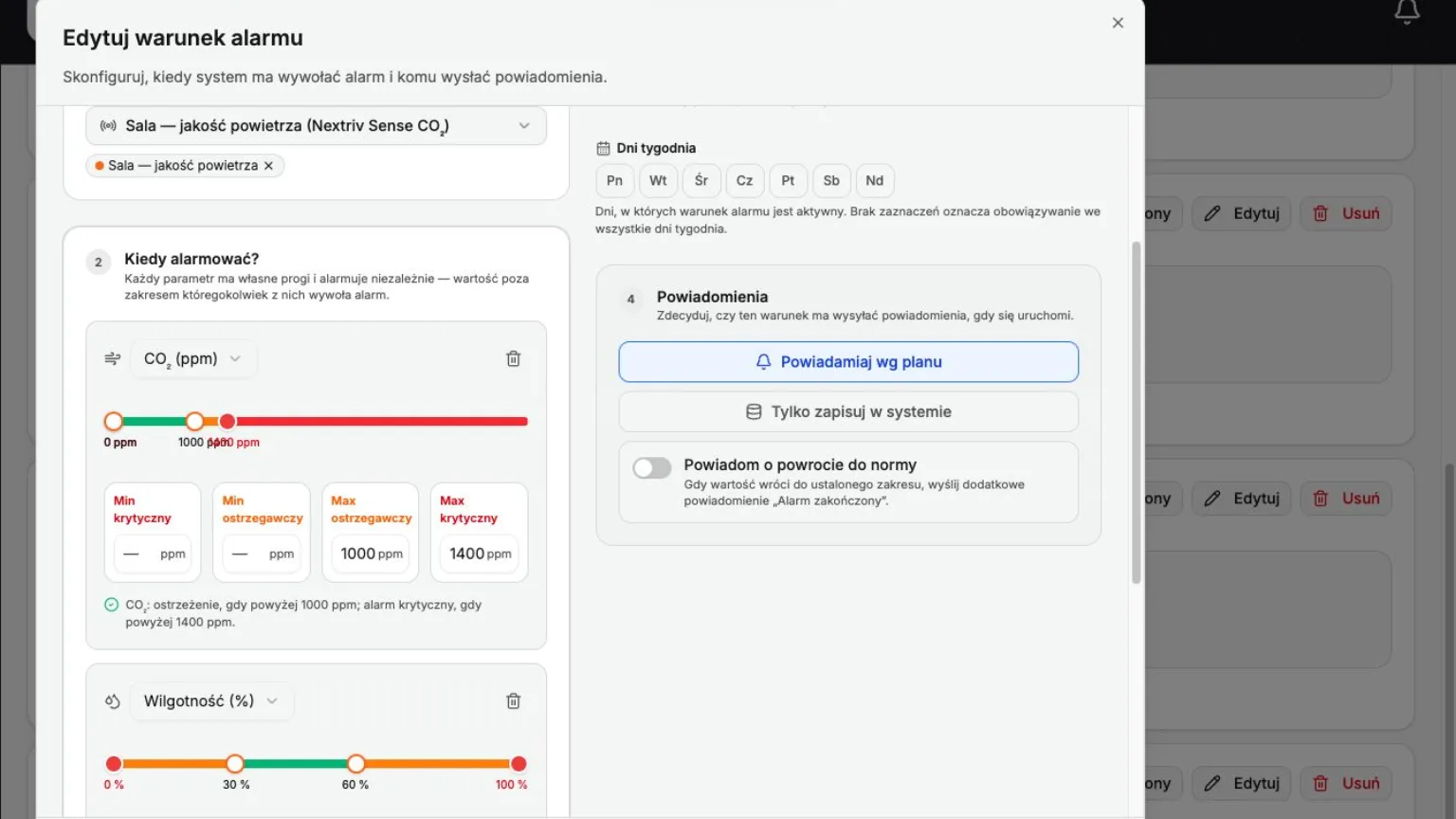The height and width of the screenshot is (819, 1456).
Task: Toggle the Pt weekday button
Action: (x=788, y=180)
